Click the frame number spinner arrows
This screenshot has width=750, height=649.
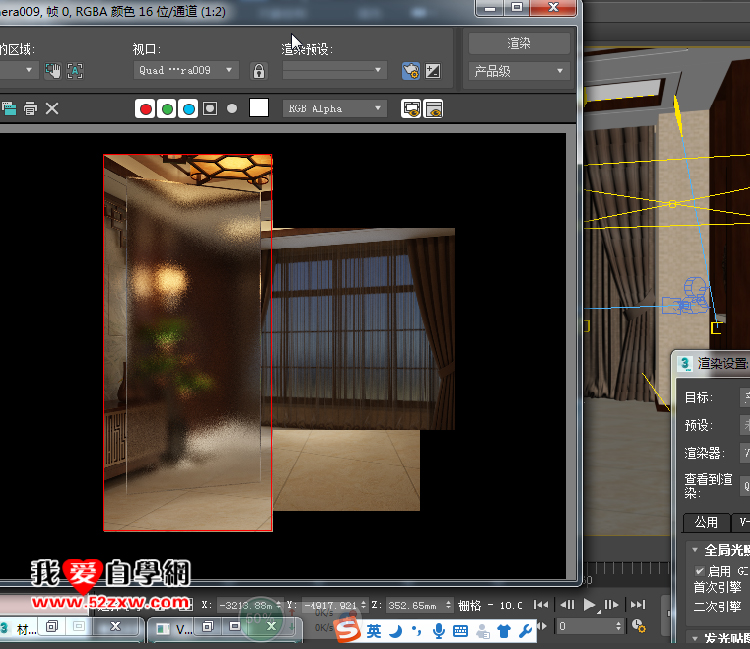pyautogui.click(x=618, y=626)
